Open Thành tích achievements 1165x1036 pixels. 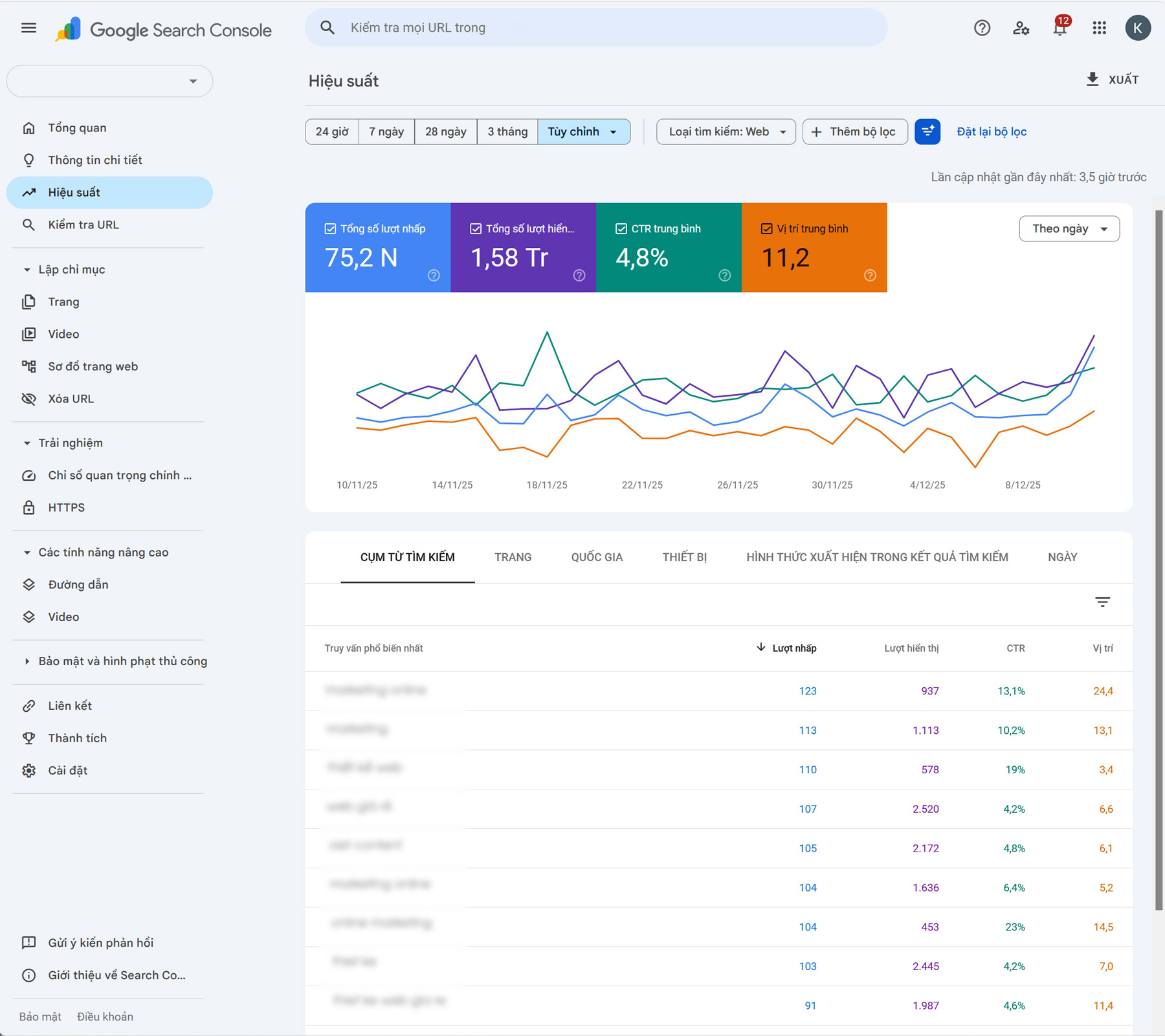109,738
